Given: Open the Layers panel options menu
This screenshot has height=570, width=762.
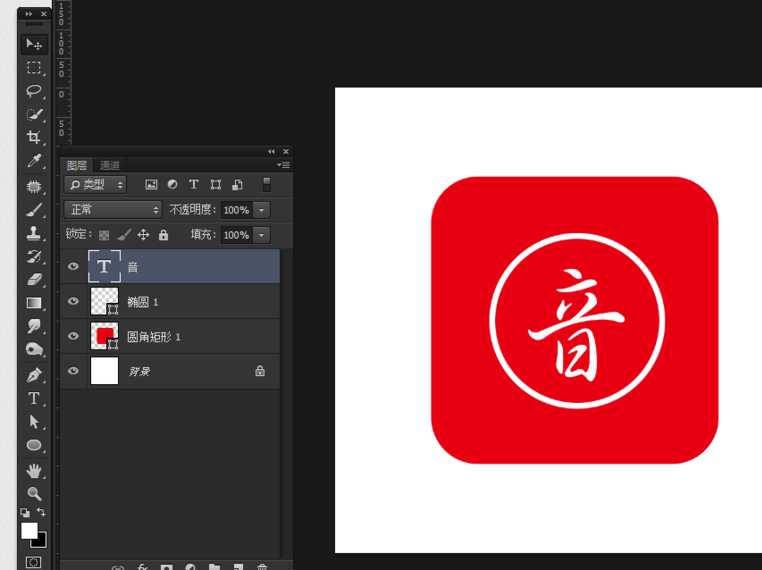Looking at the screenshot, I should pyautogui.click(x=283, y=165).
